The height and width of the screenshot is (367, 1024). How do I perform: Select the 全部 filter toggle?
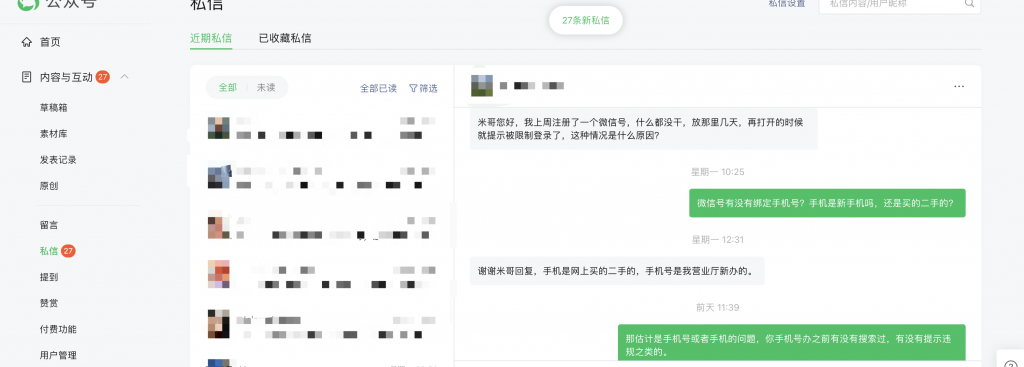pos(227,88)
